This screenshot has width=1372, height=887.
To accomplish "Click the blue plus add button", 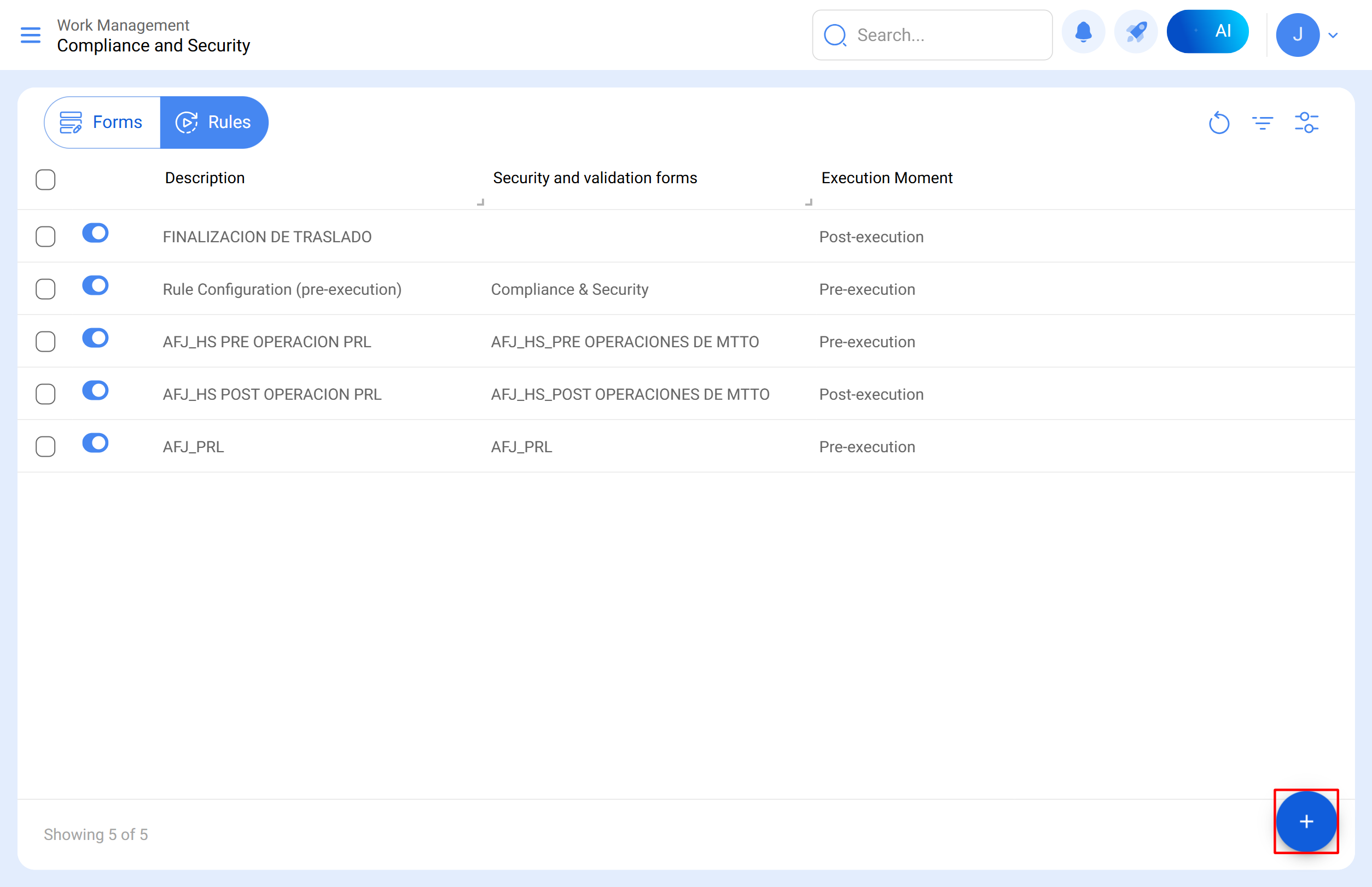I will tap(1306, 821).
